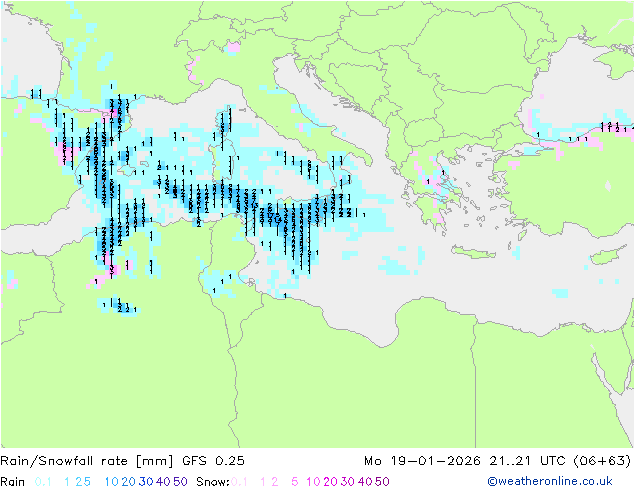Viewport: 634px width, 490px height.
Task: Click the 'Mo 19-01-2026' date text
Action: tap(422, 461)
